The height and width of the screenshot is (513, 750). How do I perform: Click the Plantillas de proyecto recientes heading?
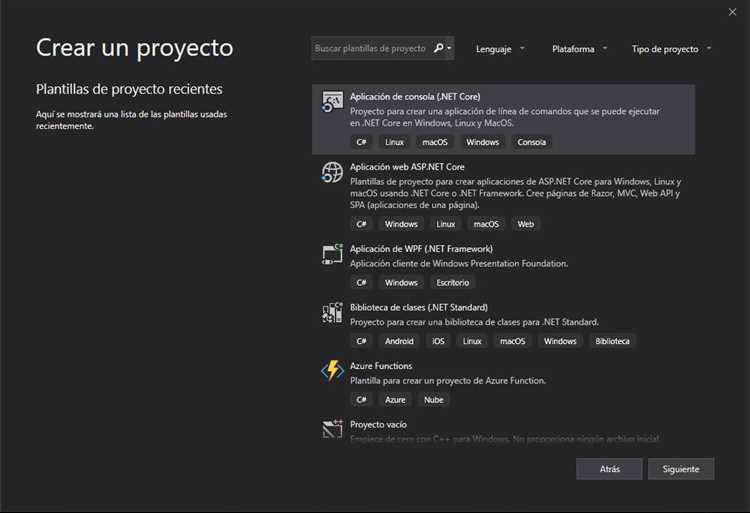coord(129,89)
